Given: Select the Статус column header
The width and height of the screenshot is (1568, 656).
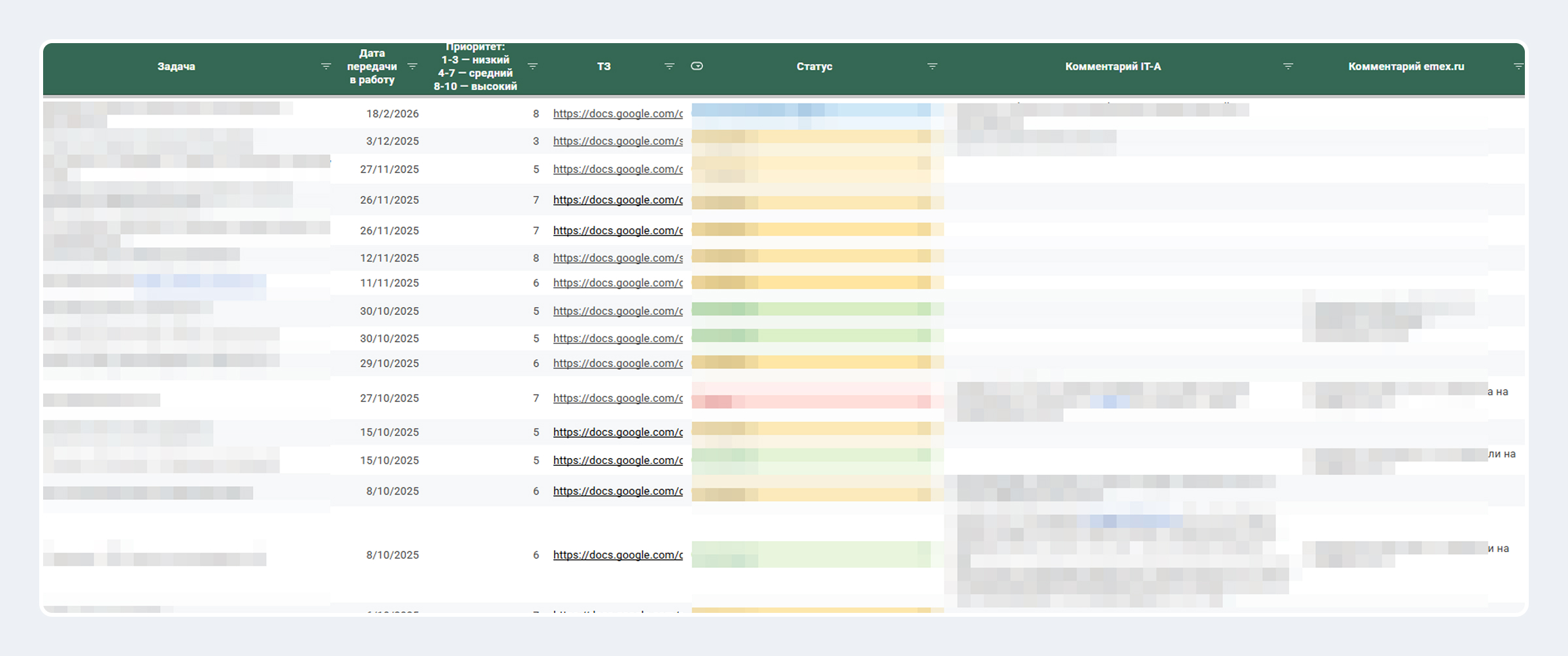Looking at the screenshot, I should 814,67.
